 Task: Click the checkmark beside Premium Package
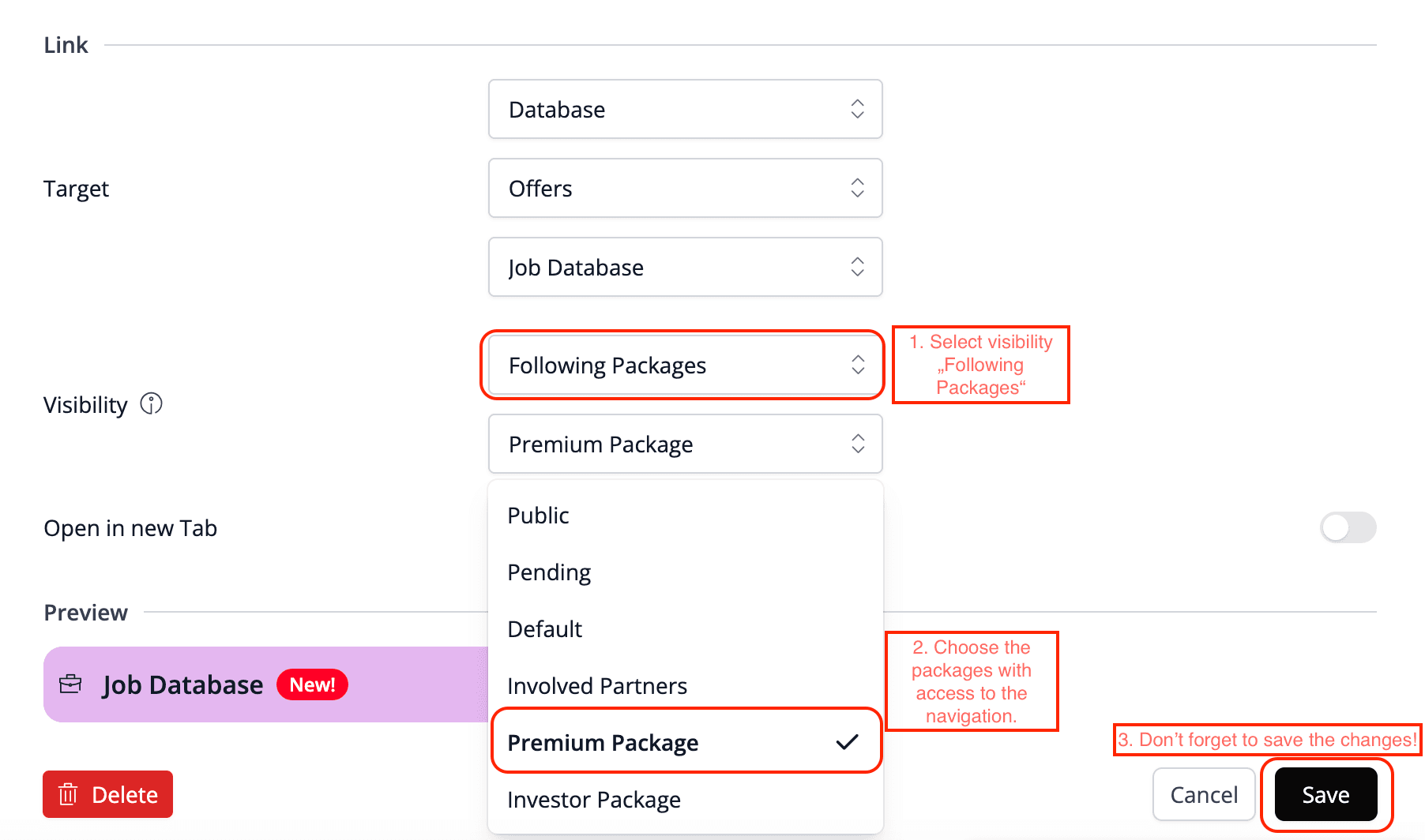847,742
